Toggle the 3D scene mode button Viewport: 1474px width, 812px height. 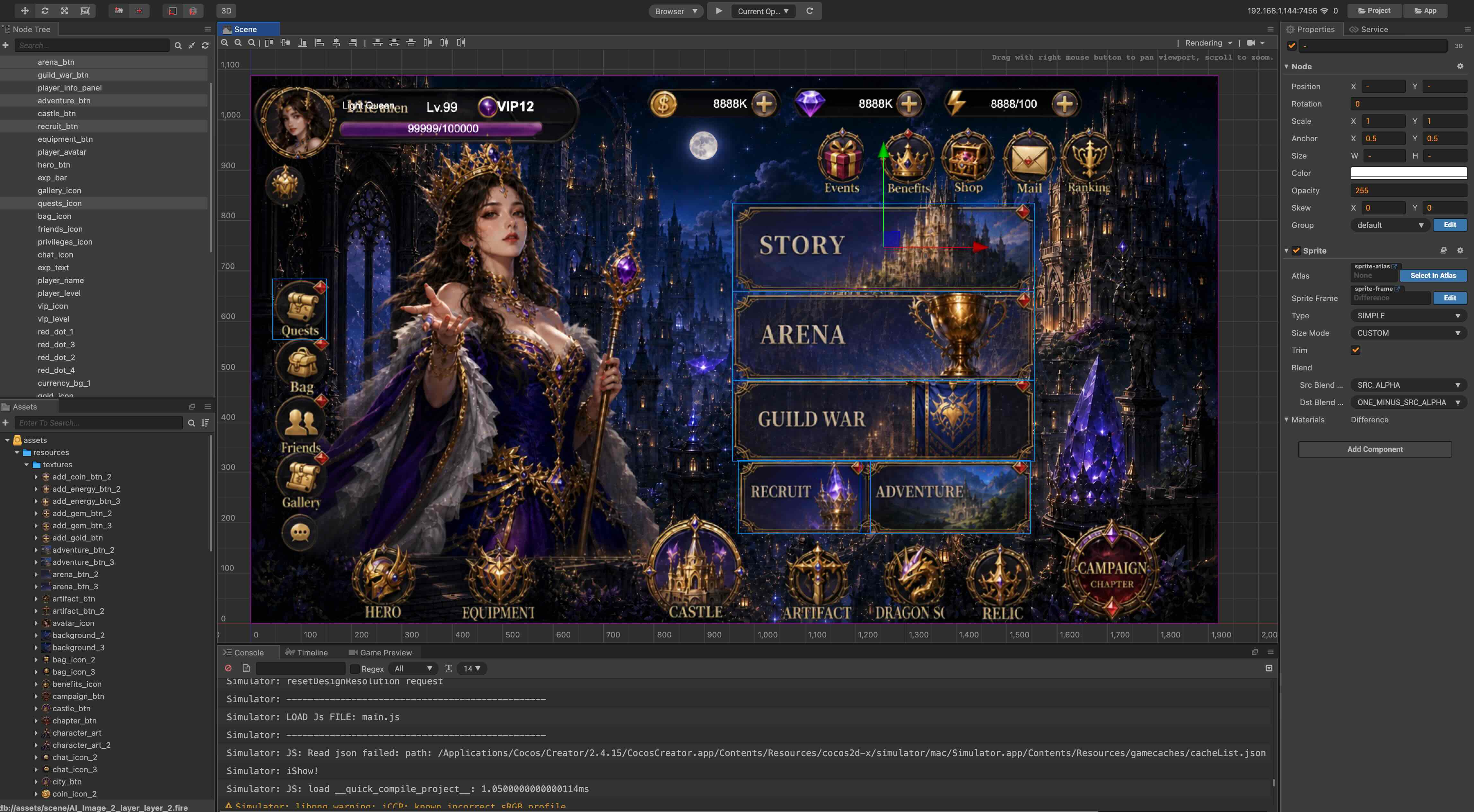227,10
